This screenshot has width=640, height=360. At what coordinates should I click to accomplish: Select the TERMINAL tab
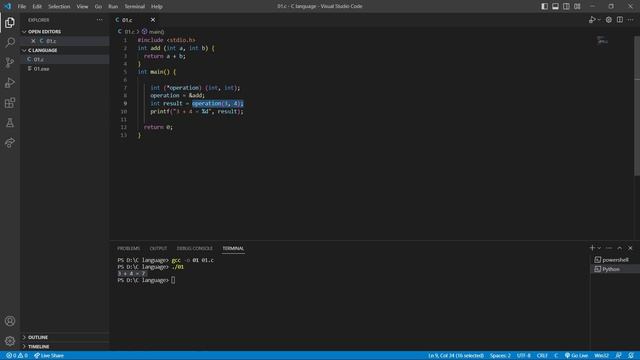coord(233,248)
